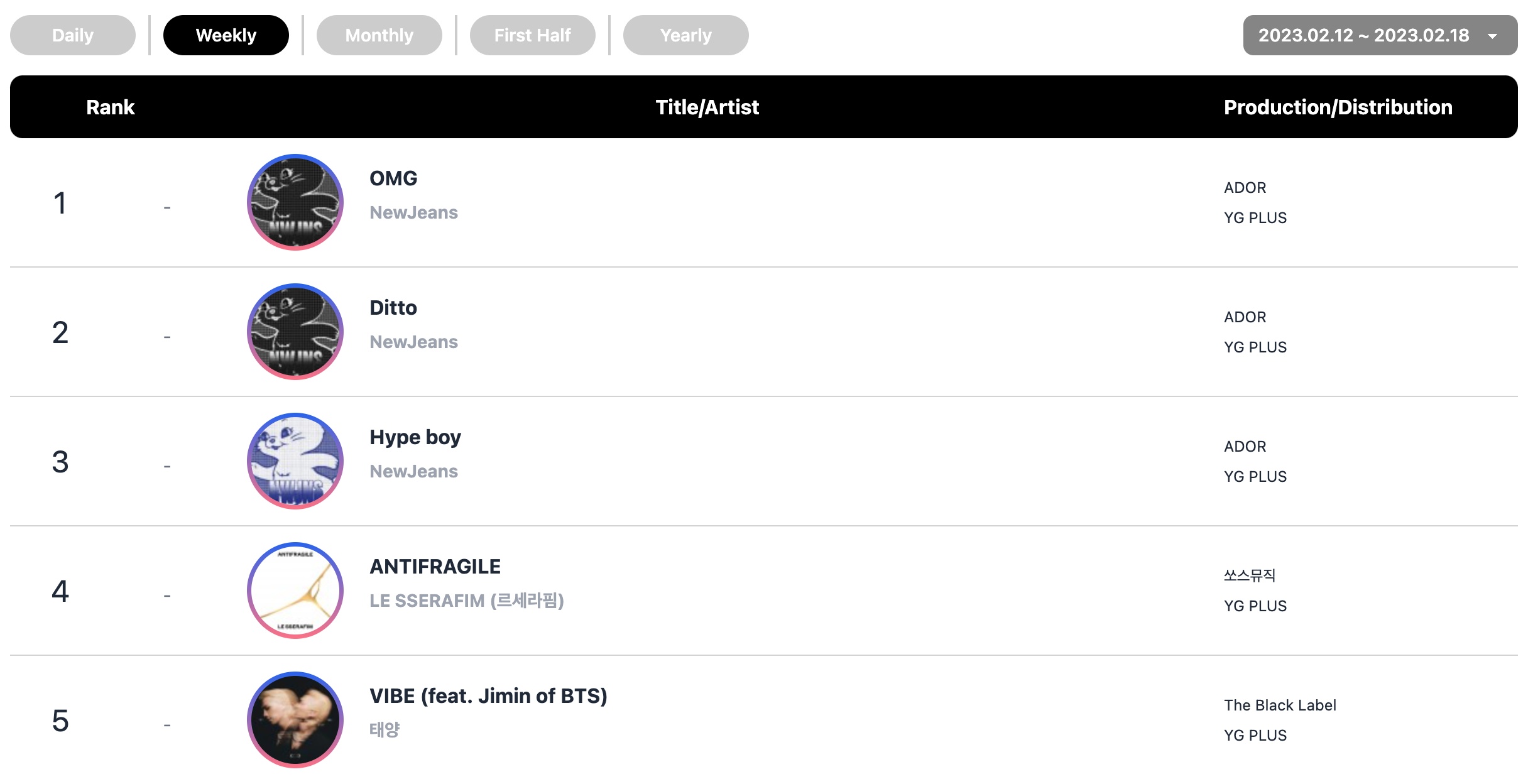1533x784 pixels.
Task: Click the VIBE (feat. Jimin of BTS) title
Action: (488, 696)
